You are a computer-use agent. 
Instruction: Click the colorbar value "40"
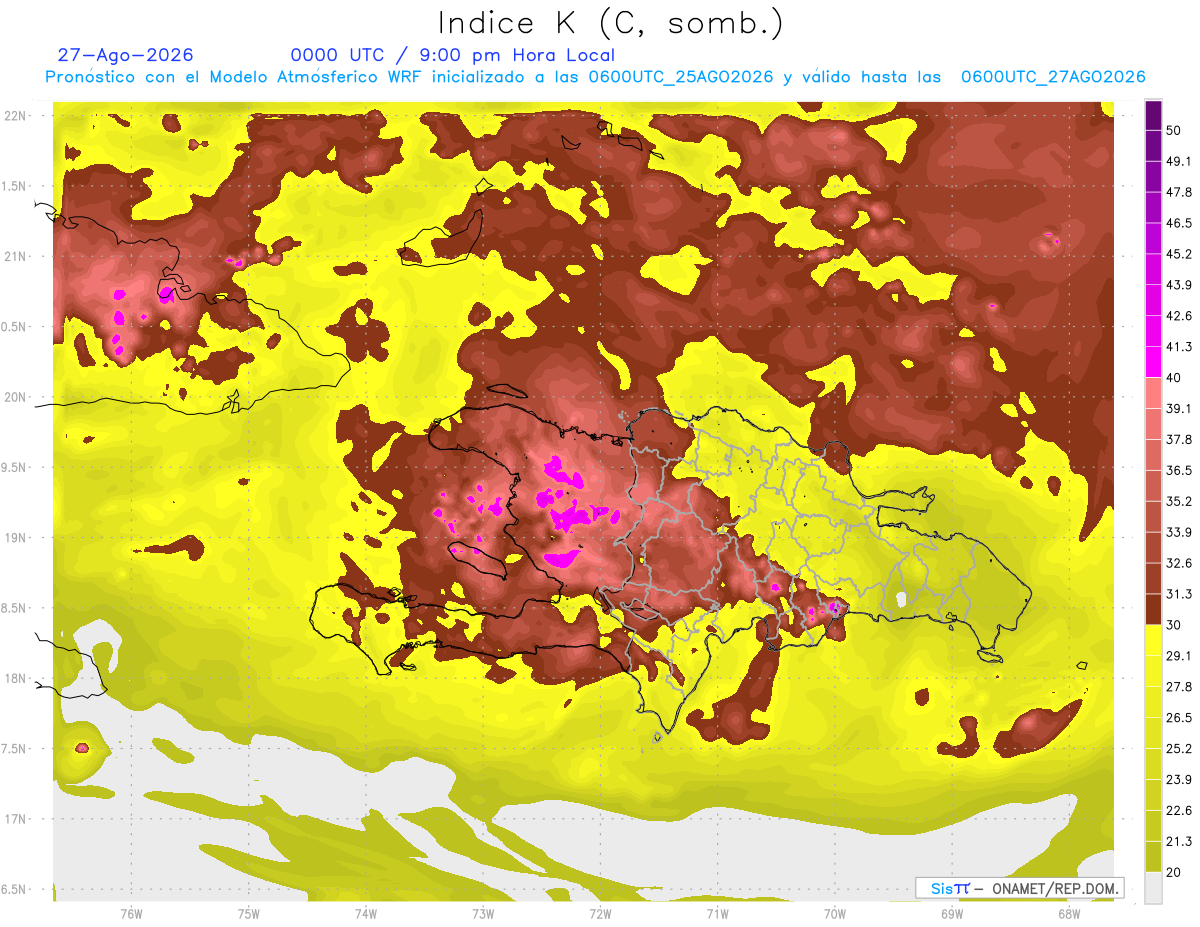1174,377
